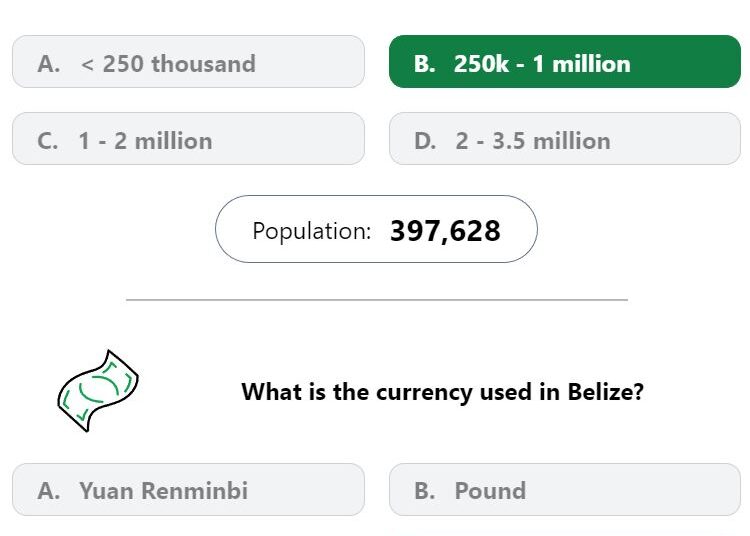Pick the '2 - 3.5 million' answer

tap(565, 139)
